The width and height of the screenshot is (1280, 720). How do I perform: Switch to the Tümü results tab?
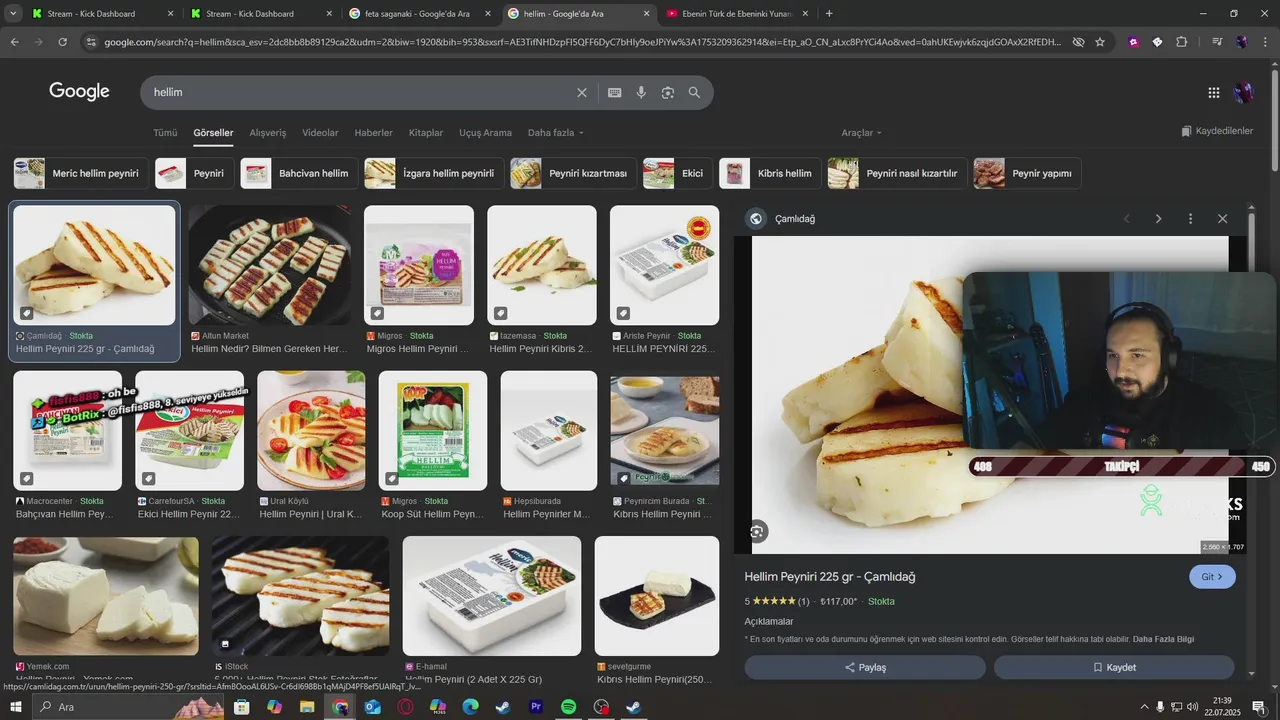click(165, 132)
